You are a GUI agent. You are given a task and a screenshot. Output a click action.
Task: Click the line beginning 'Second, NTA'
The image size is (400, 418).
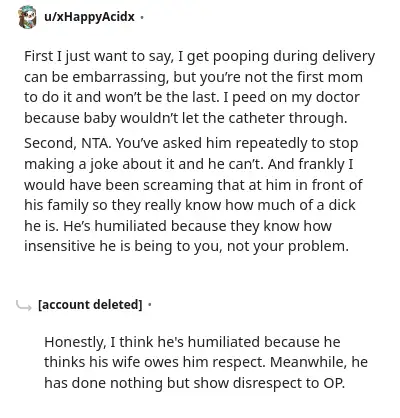click(x=191, y=144)
